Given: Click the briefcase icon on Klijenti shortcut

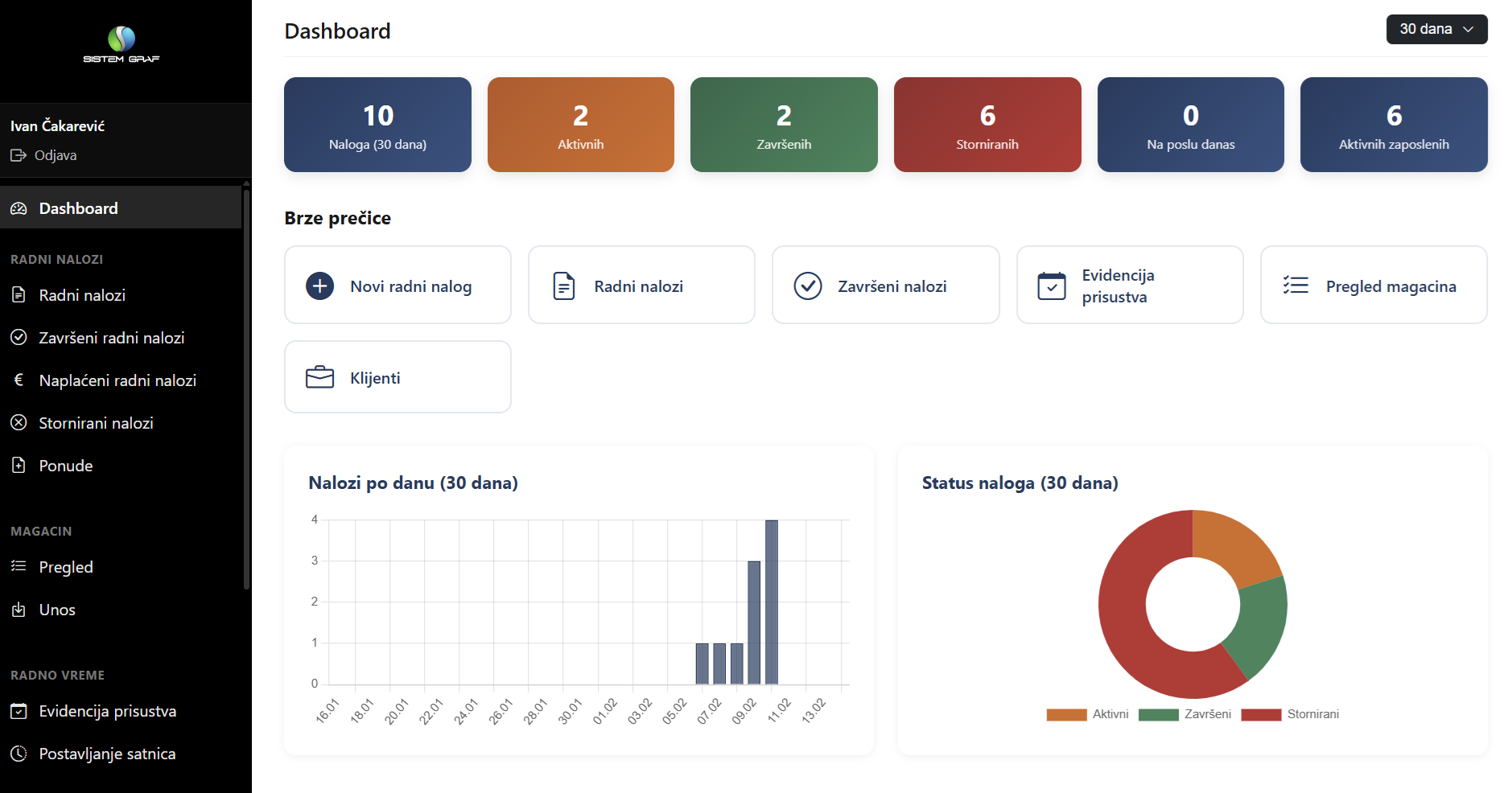Looking at the screenshot, I should pos(319,377).
